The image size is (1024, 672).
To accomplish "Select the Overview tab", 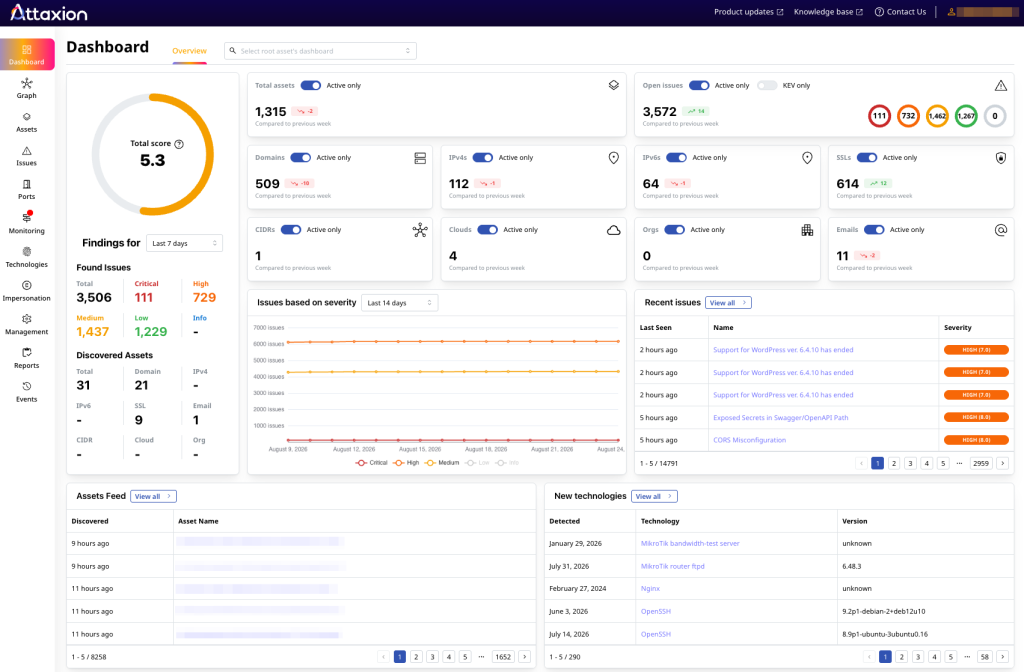I will (189, 51).
